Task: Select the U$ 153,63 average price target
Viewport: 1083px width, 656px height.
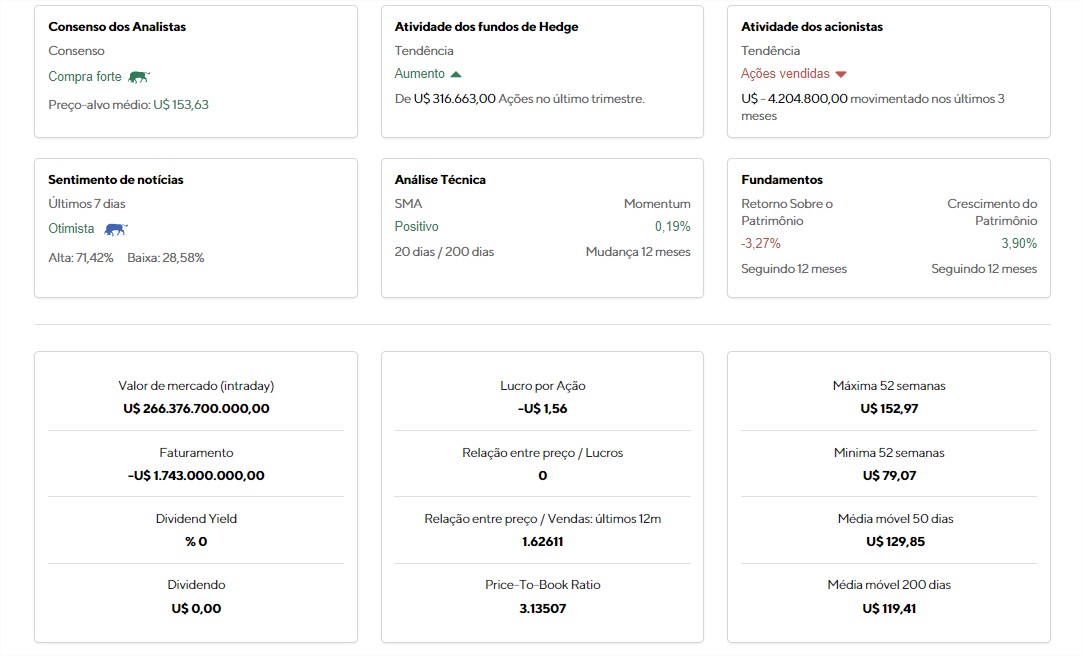Action: click(181, 104)
